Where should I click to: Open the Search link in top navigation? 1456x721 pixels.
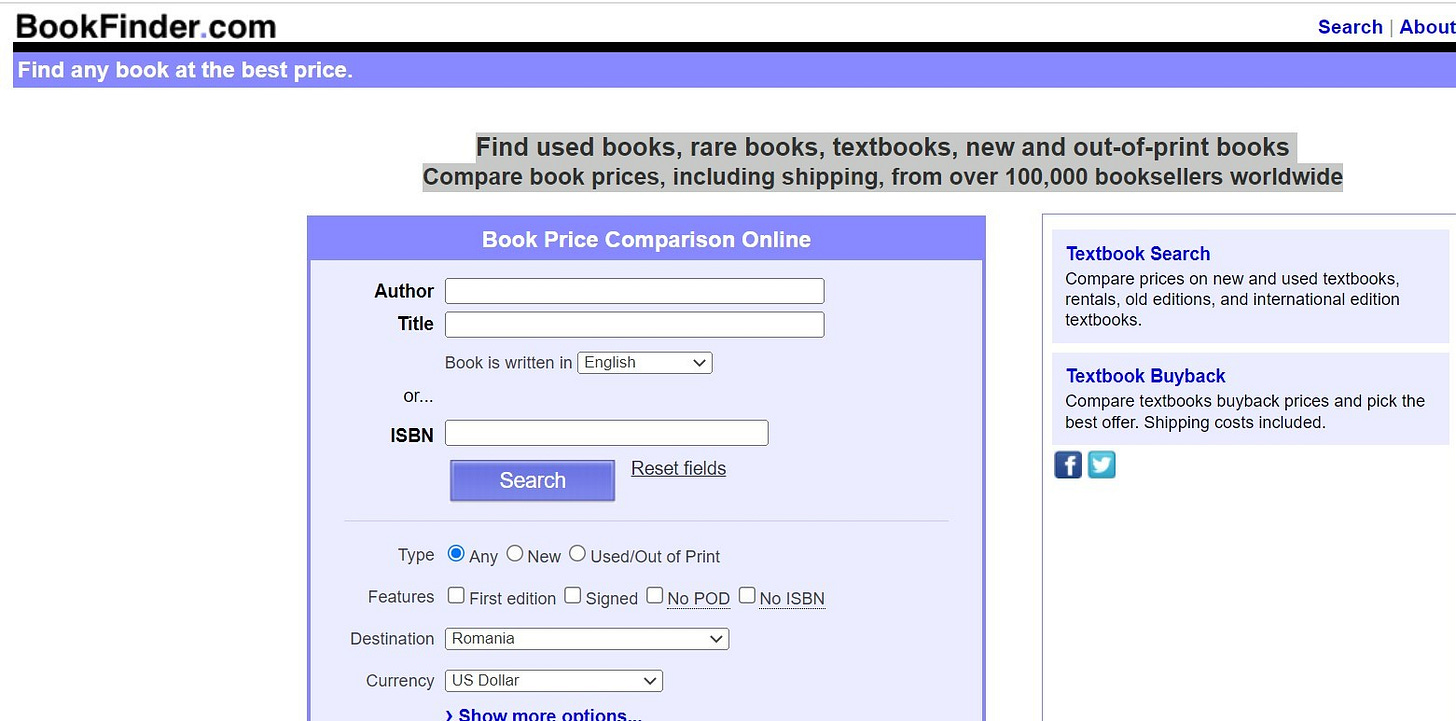coord(1350,27)
